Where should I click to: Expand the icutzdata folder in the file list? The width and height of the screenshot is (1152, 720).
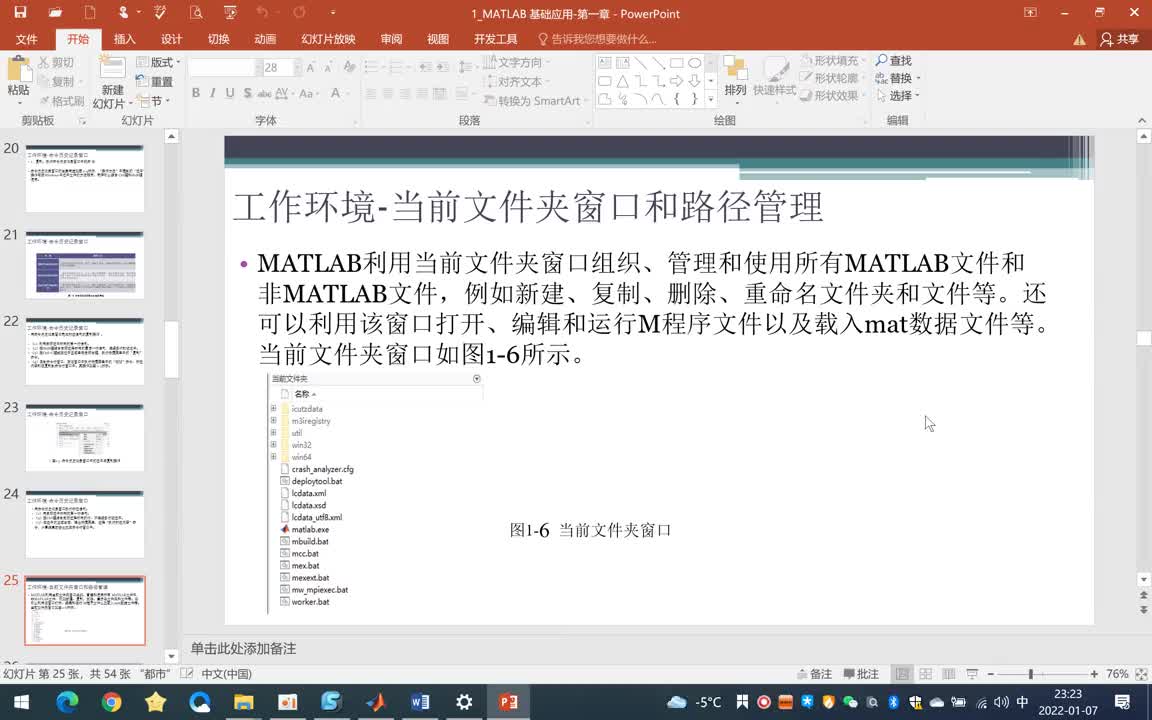coord(273,408)
